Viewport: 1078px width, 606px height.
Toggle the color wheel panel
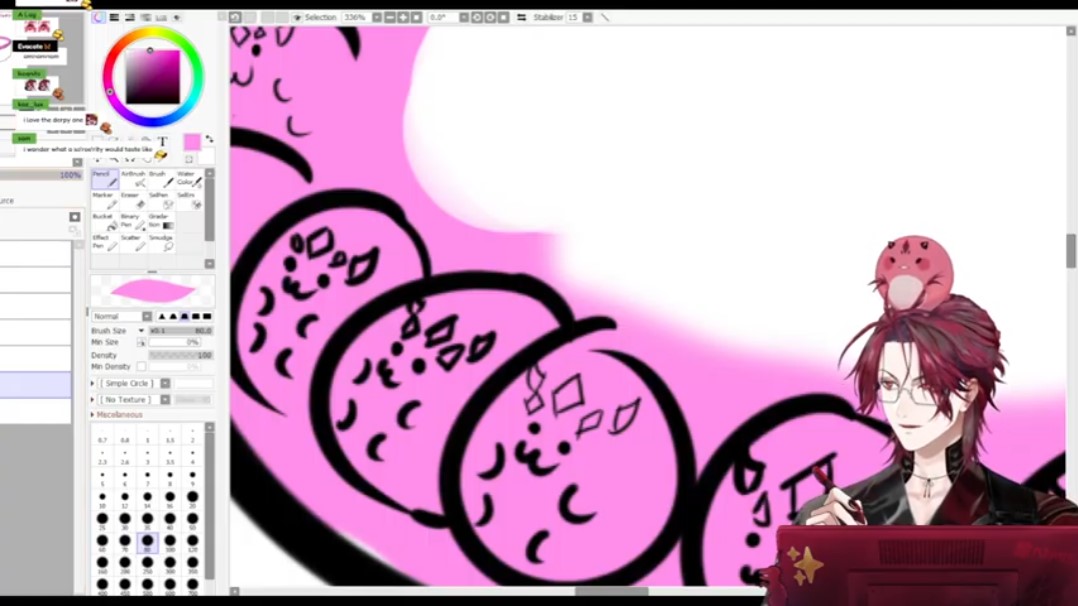(99, 17)
